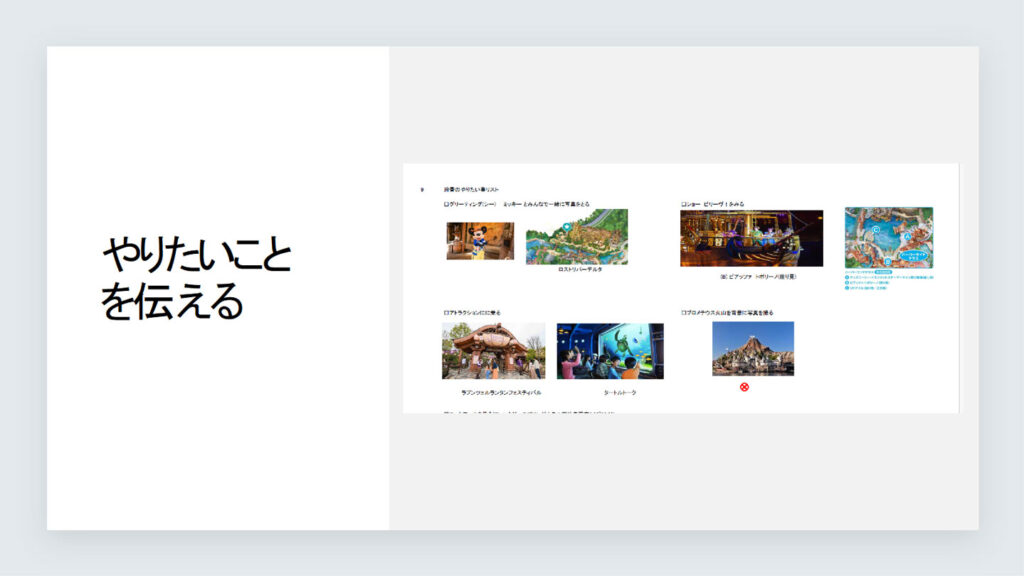This screenshot has height=576, width=1024.
Task: Click the caption under the night show photo
Action: pos(758,277)
